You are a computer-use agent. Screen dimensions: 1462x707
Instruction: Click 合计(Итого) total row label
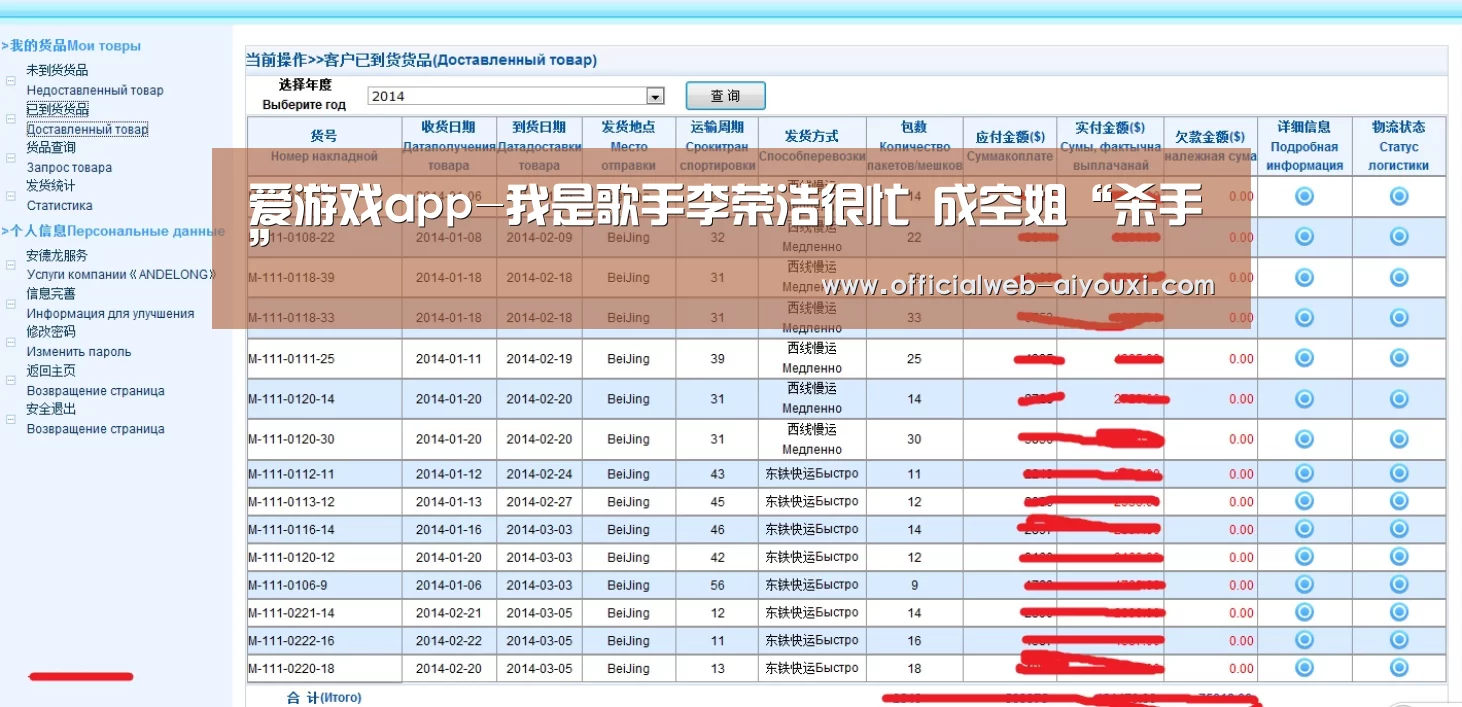point(324,697)
